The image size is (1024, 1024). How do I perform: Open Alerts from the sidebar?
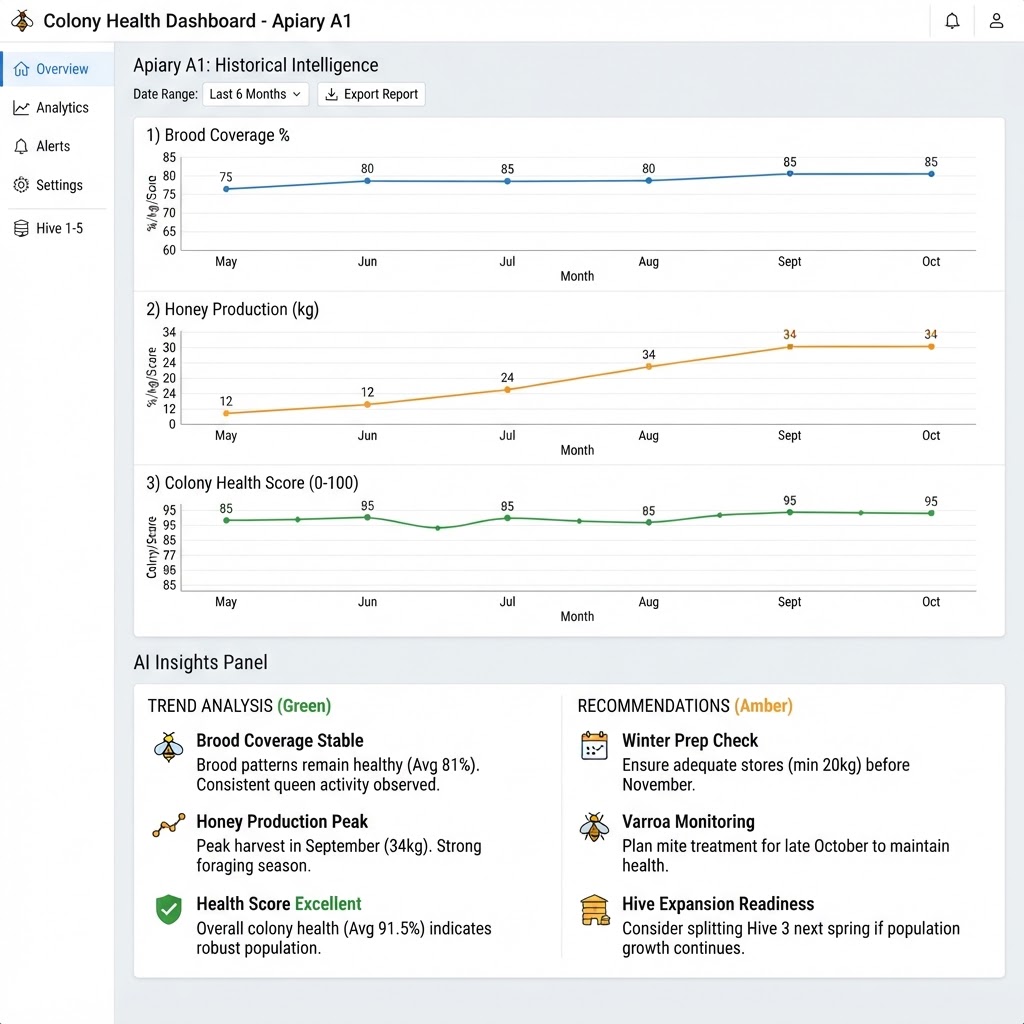click(57, 146)
